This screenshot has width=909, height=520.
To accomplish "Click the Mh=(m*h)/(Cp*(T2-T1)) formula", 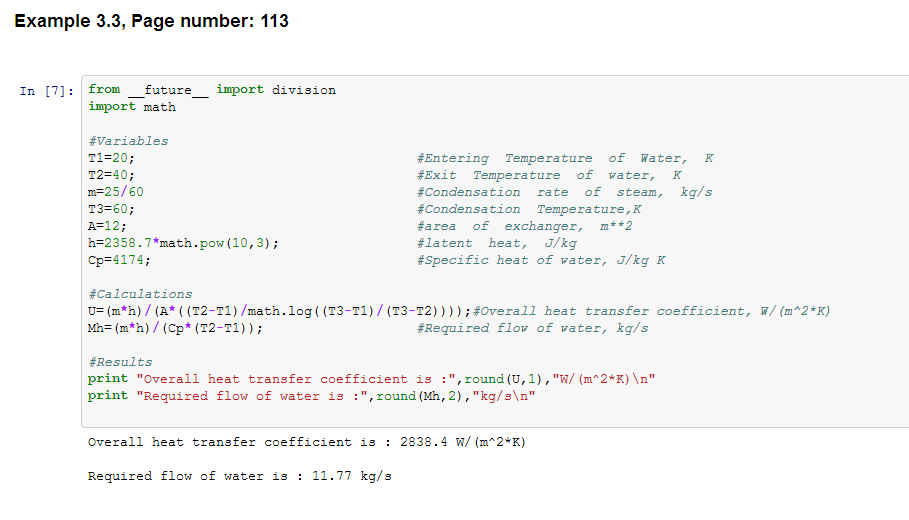I will point(182,328).
